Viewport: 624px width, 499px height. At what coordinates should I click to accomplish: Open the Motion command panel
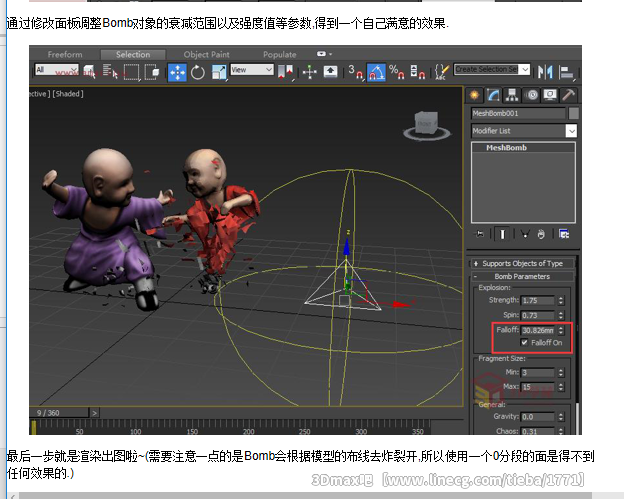point(531,95)
